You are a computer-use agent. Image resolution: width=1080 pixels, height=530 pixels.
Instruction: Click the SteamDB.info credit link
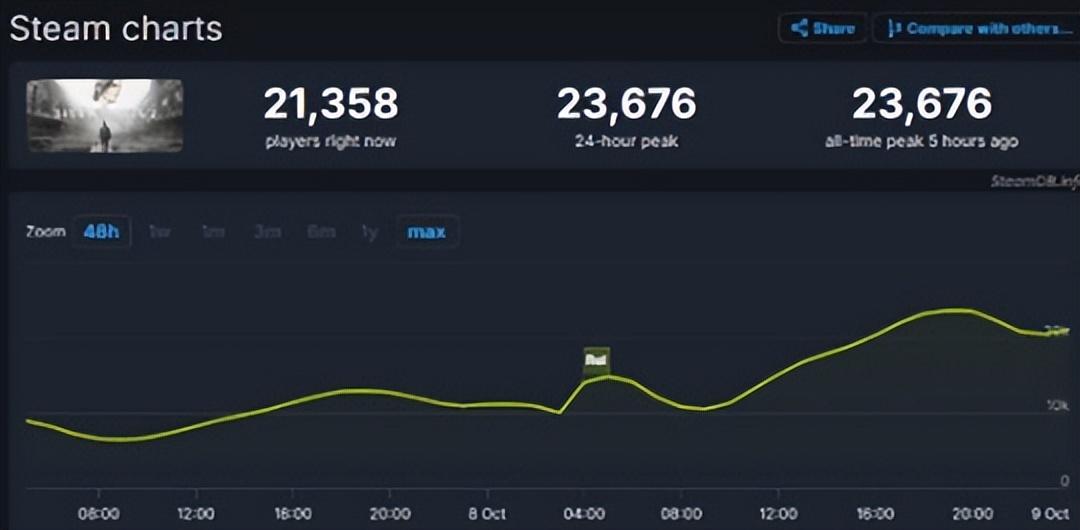1035,182
